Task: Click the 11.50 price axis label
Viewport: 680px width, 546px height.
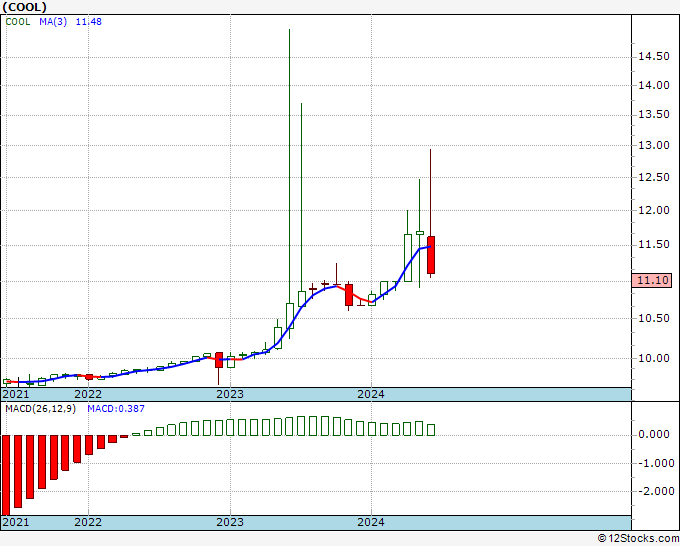Action: (654, 245)
